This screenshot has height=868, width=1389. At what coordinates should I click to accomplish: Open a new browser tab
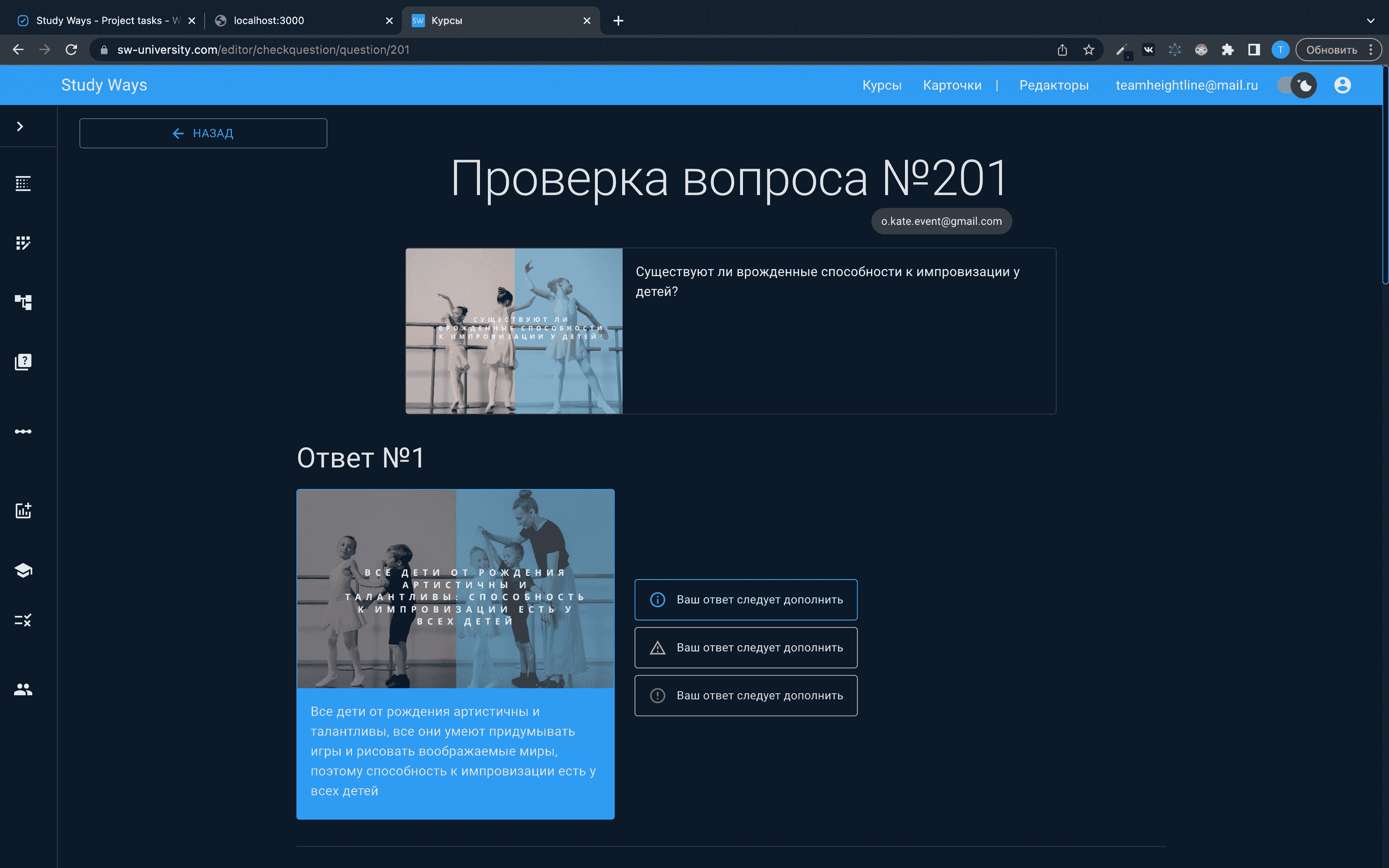click(618, 21)
